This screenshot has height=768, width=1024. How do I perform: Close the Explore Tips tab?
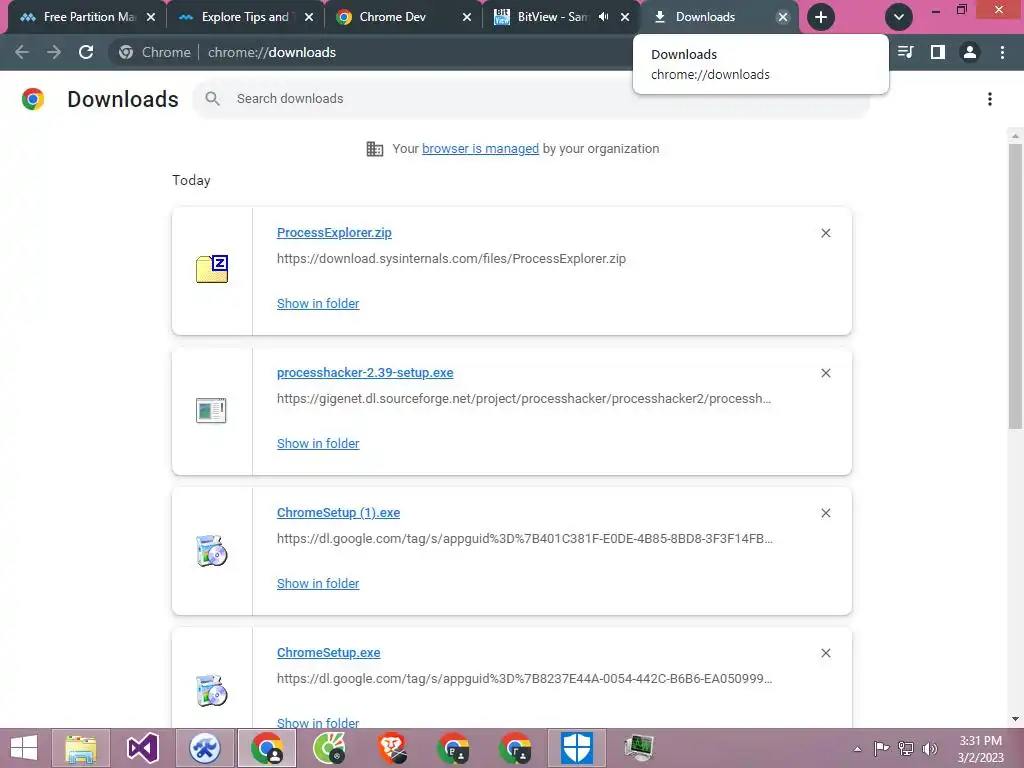tap(309, 17)
